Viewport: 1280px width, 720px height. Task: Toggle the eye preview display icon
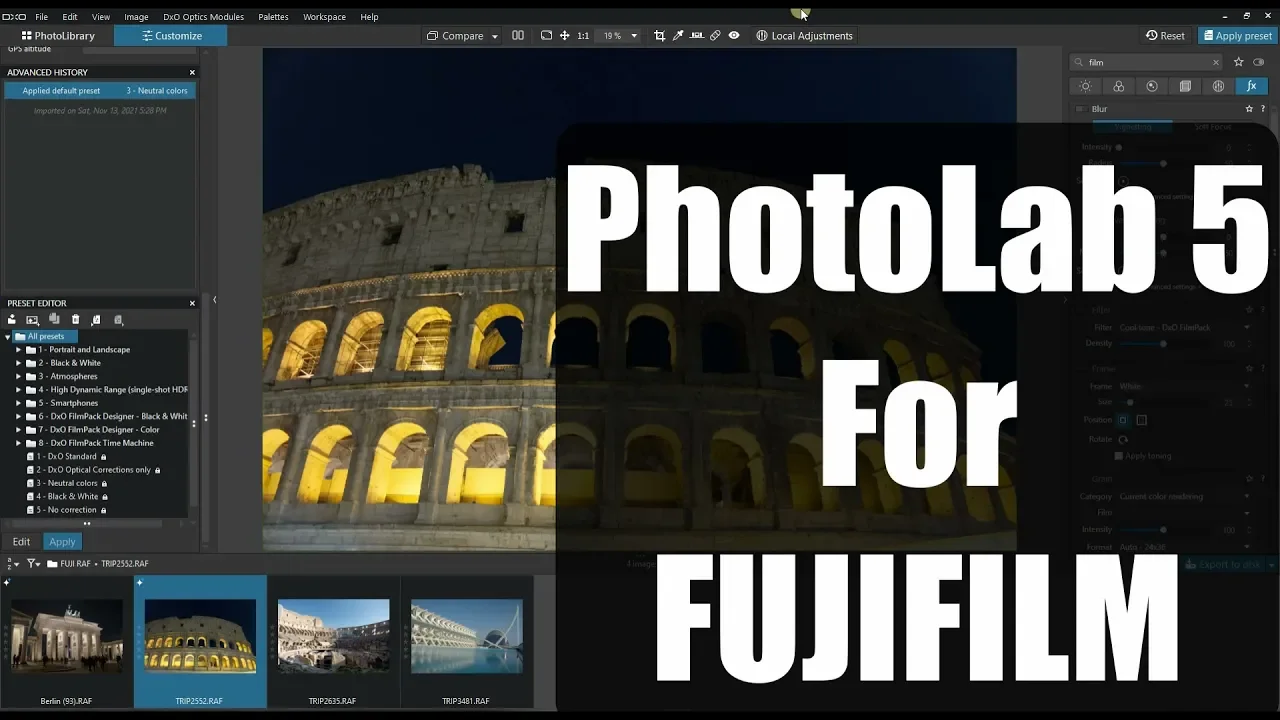coord(734,35)
